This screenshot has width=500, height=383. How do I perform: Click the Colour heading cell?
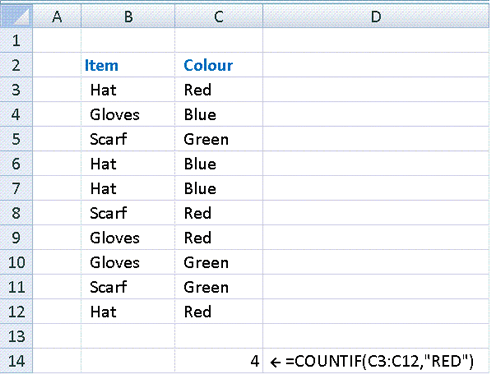[x=219, y=65]
